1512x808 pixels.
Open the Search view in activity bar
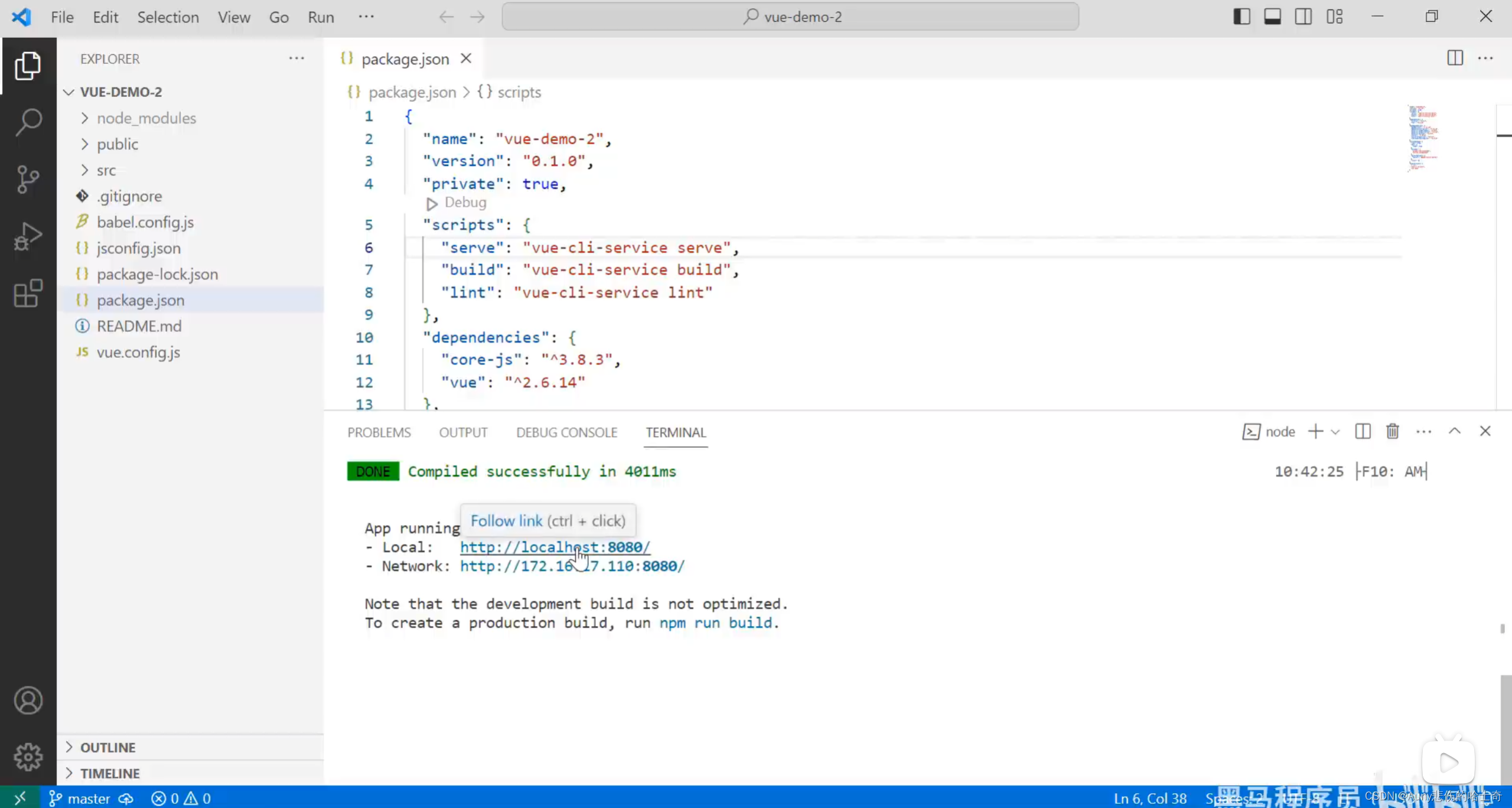(x=28, y=122)
